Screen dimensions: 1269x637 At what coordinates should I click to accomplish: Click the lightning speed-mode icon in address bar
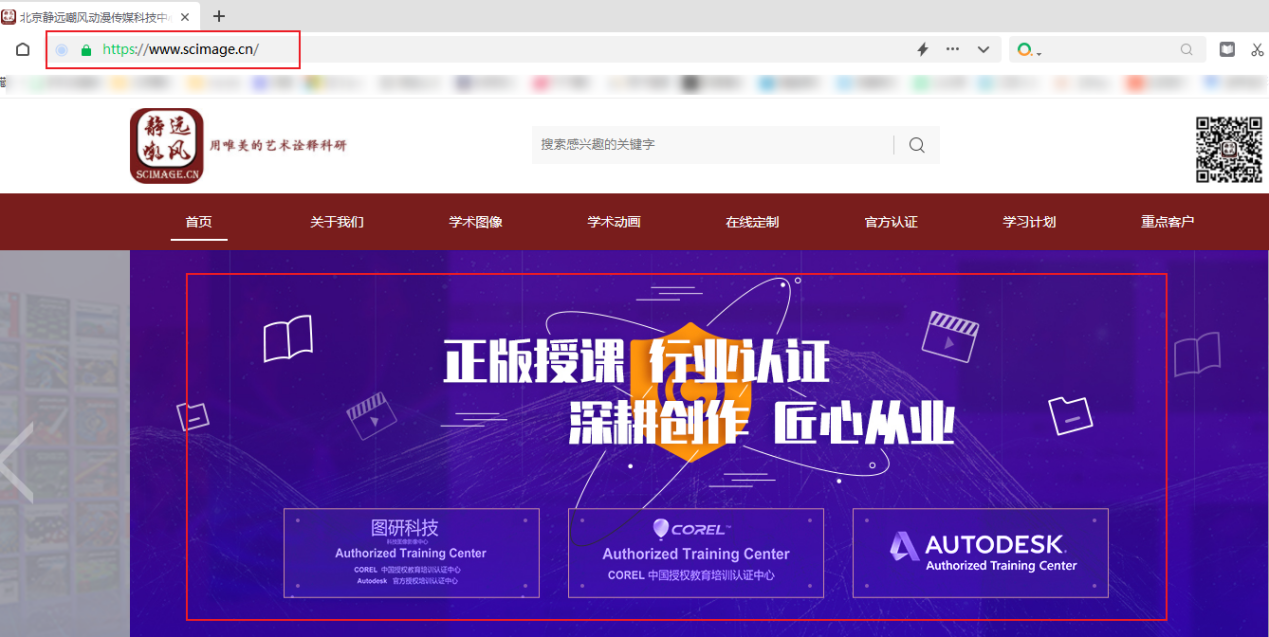[923, 49]
